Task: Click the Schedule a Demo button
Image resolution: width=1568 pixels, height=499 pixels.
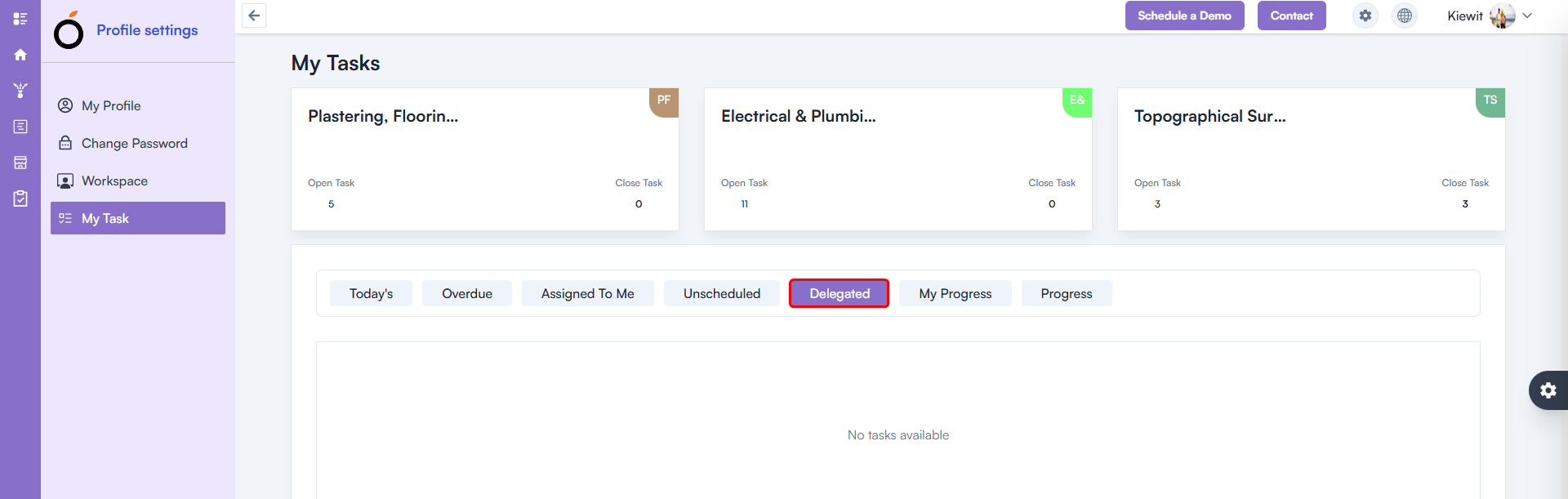Action: 1184,15
